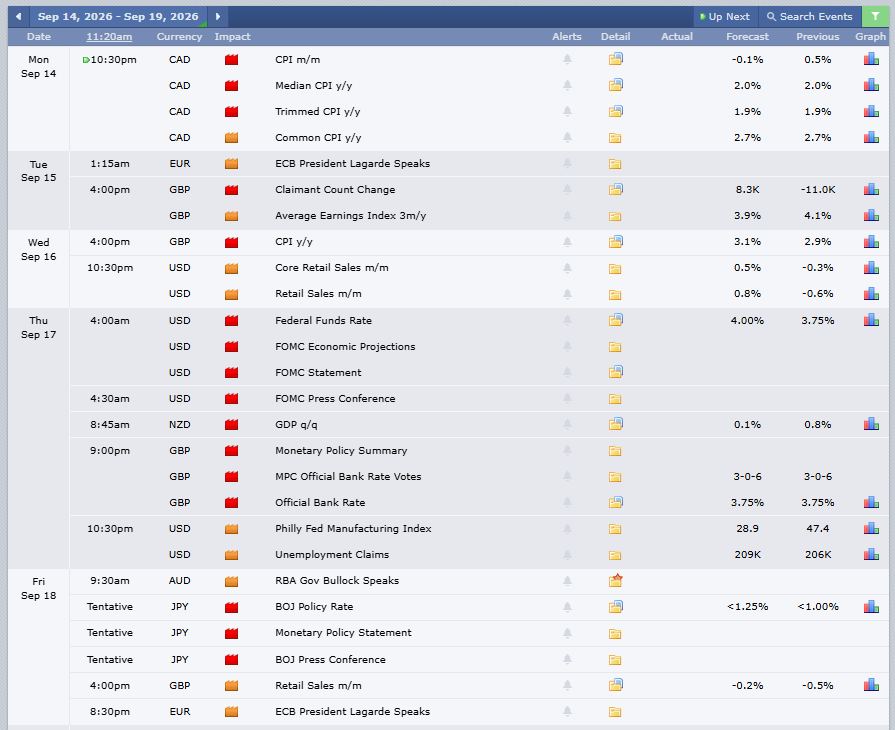Screen dimensions: 895x730
Task: Toggle alert bell for Official Bank Rate
Action: (x=567, y=502)
